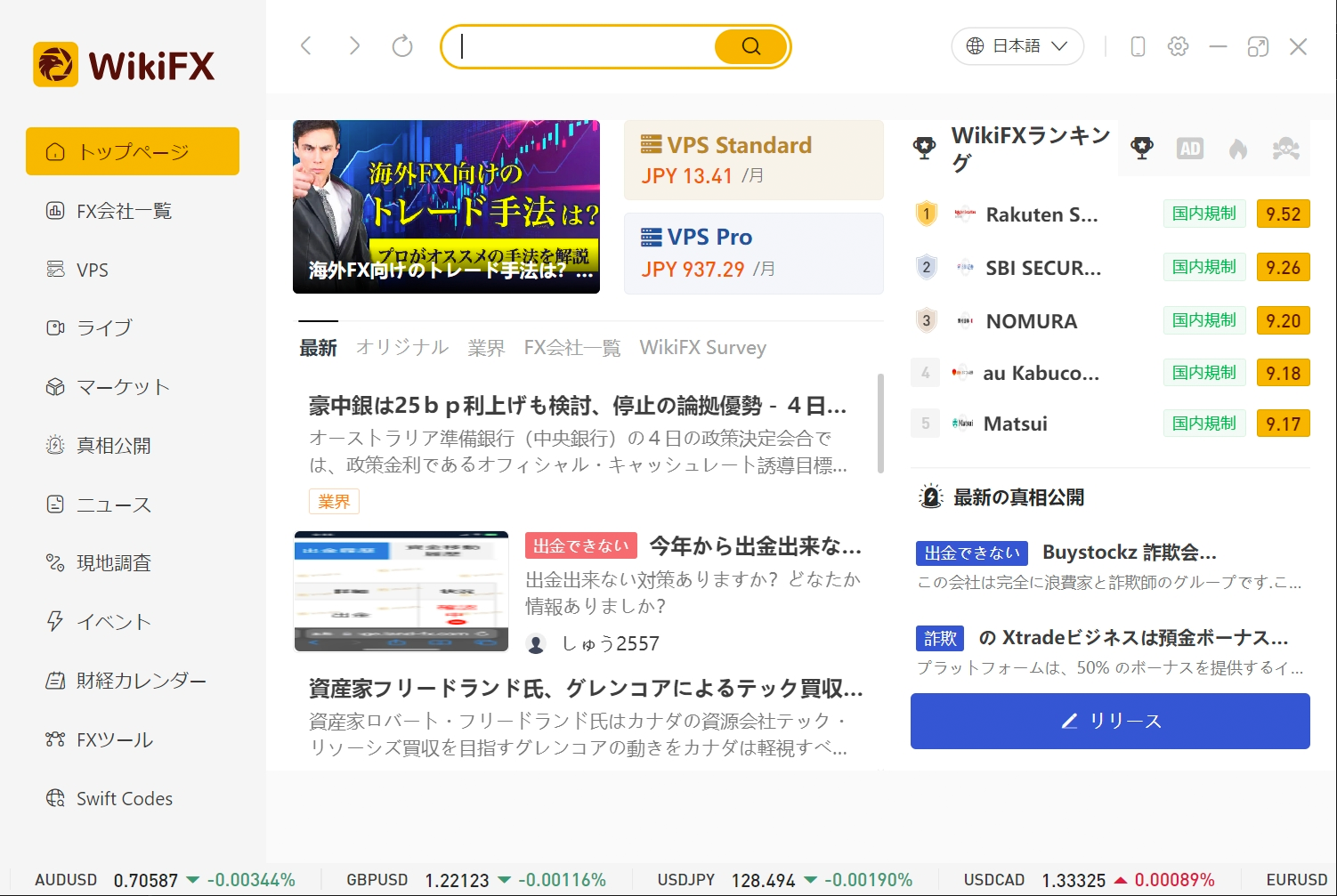Open Matsui ranking entry
Screen dimensions: 1337x896
point(1016,424)
